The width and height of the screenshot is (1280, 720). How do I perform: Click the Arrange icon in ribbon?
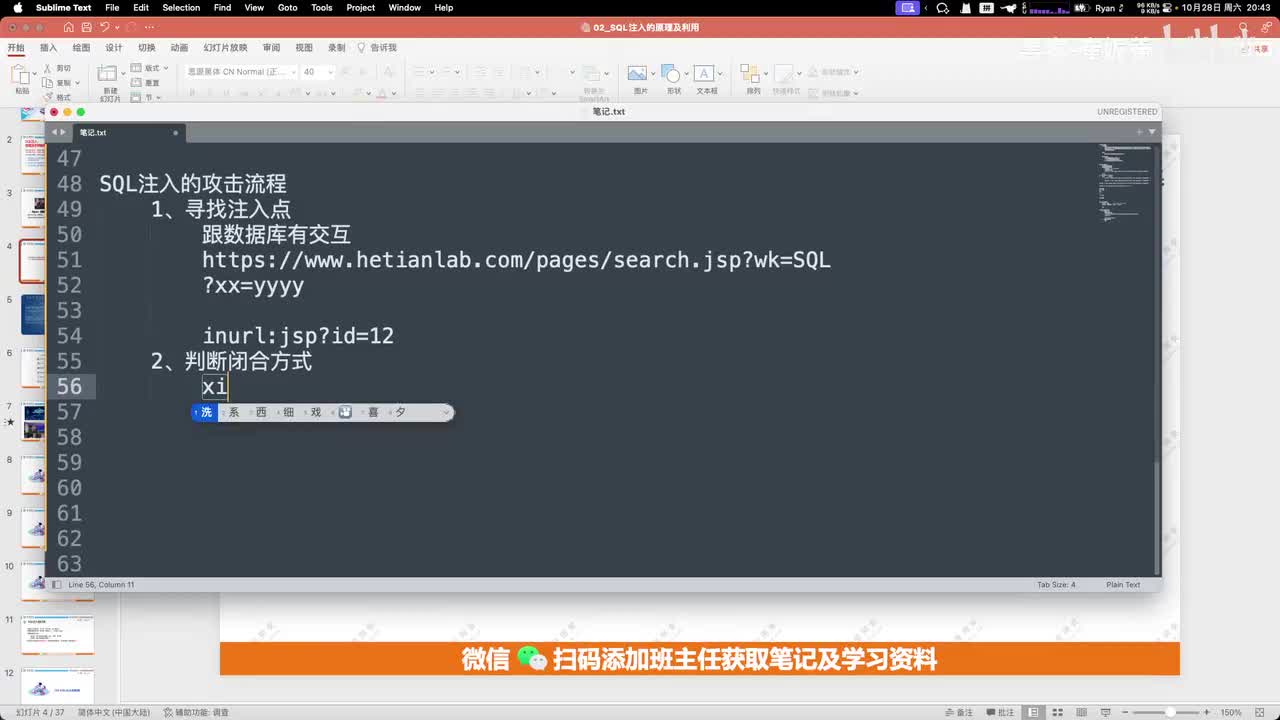click(749, 73)
